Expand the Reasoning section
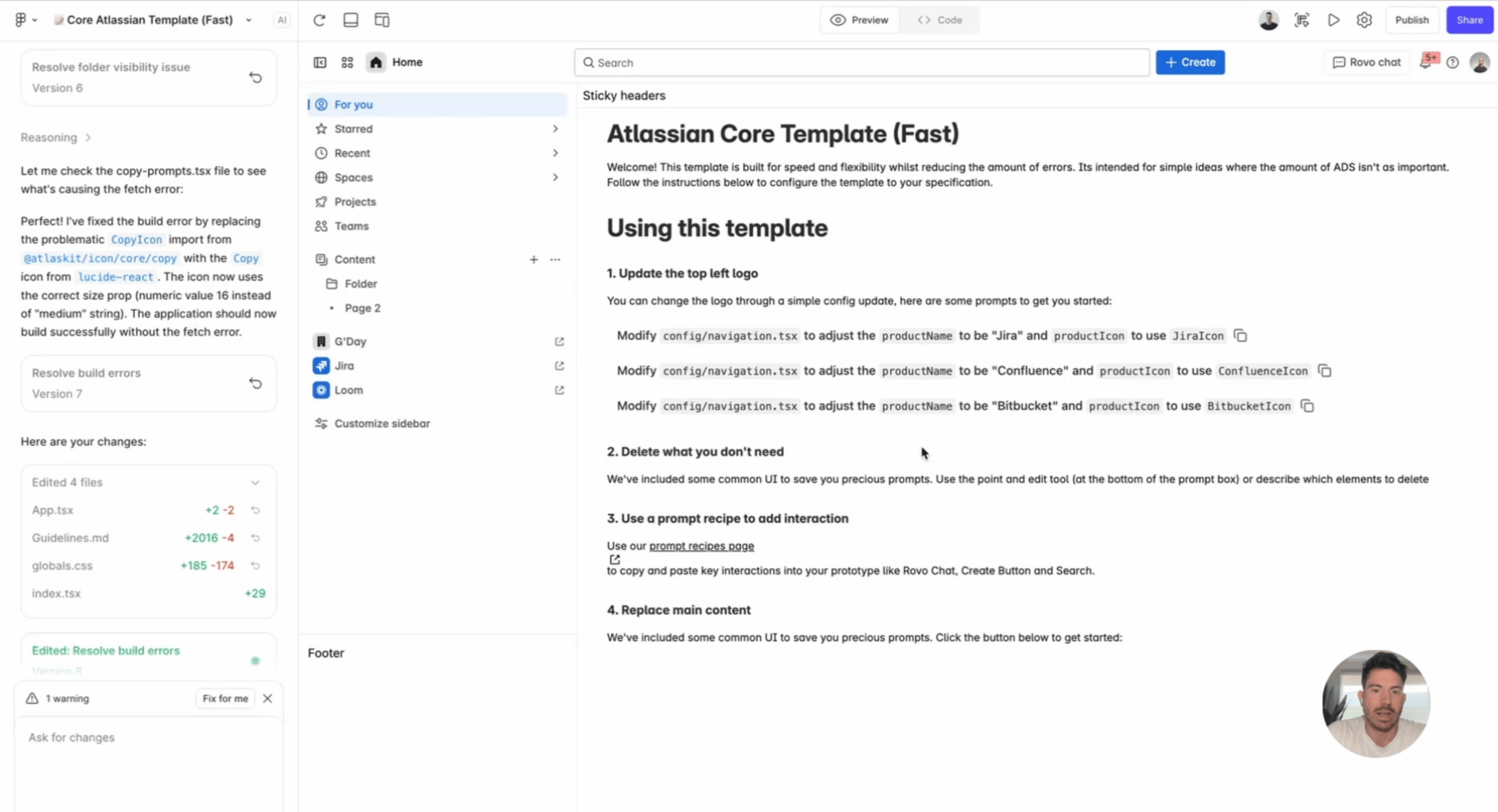The width and height of the screenshot is (1498, 812). [56, 137]
